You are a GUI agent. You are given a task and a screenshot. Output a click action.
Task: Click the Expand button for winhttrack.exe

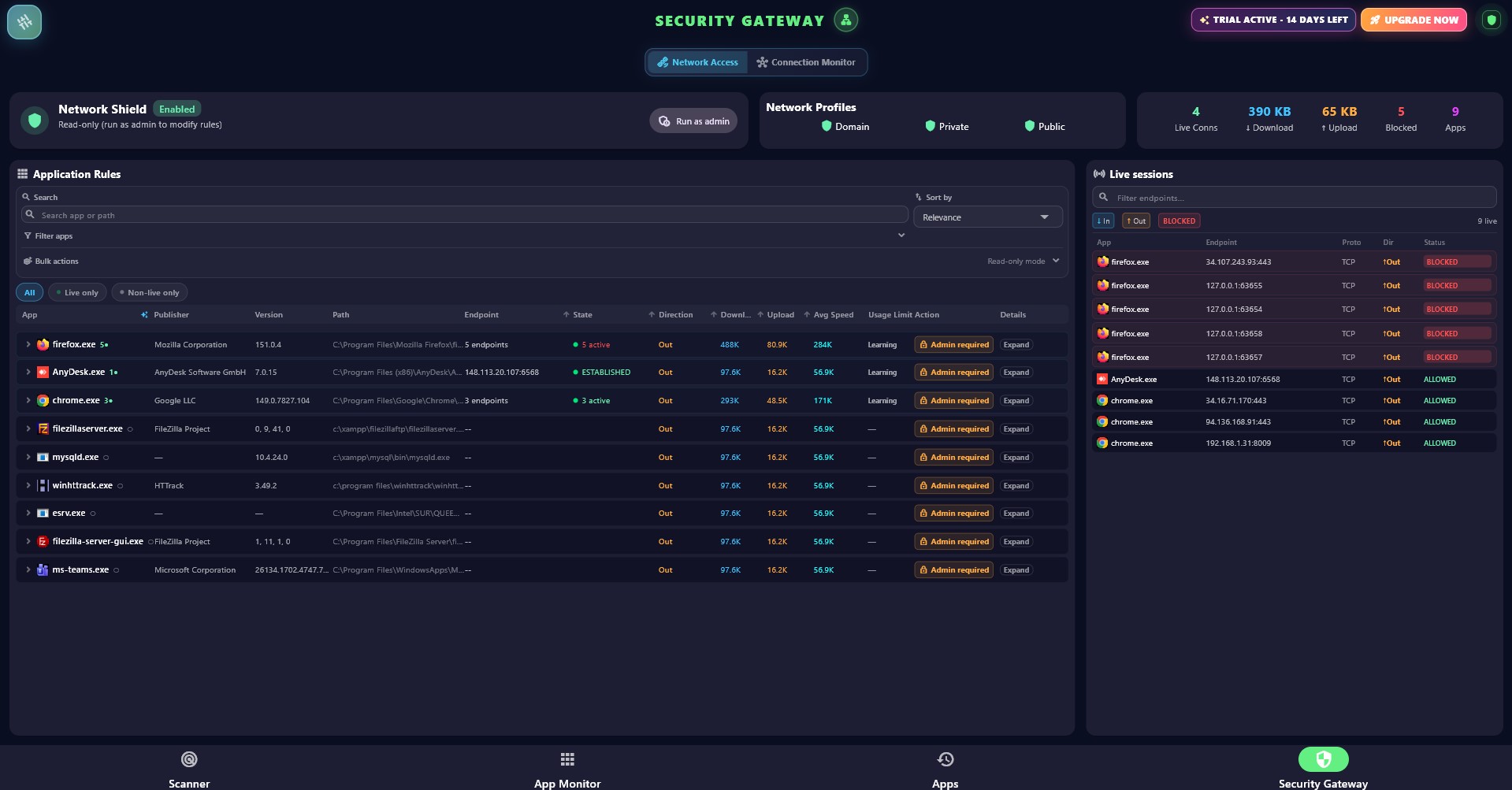(1016, 485)
